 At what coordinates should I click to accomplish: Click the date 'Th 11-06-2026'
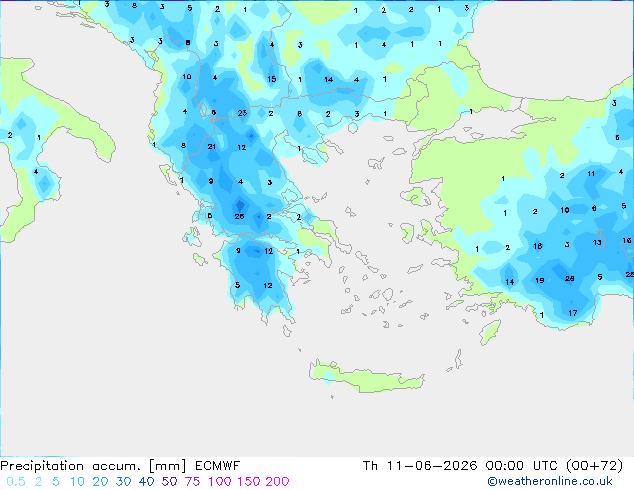pyautogui.click(x=420, y=466)
